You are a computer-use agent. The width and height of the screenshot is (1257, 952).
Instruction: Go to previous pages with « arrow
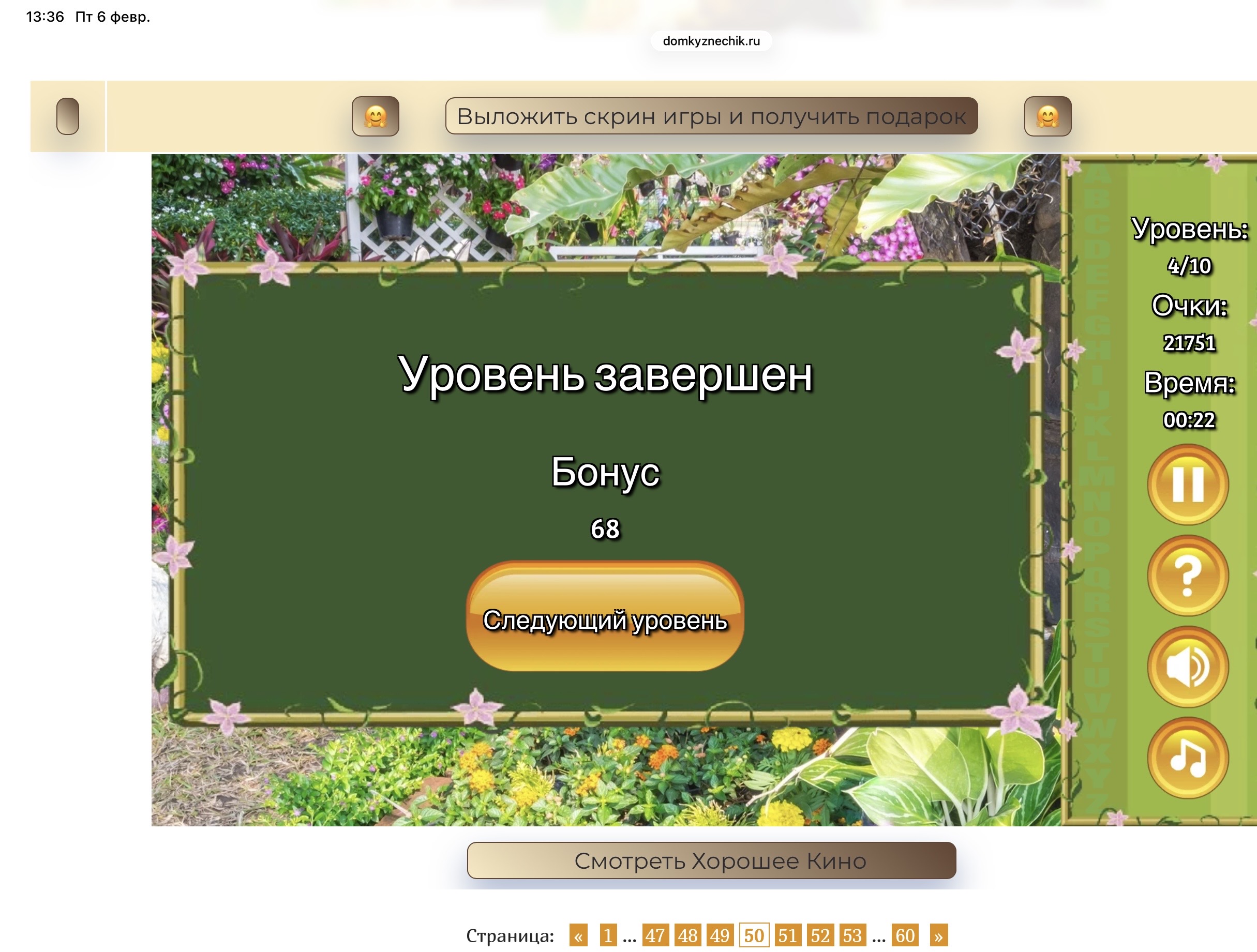(x=578, y=935)
